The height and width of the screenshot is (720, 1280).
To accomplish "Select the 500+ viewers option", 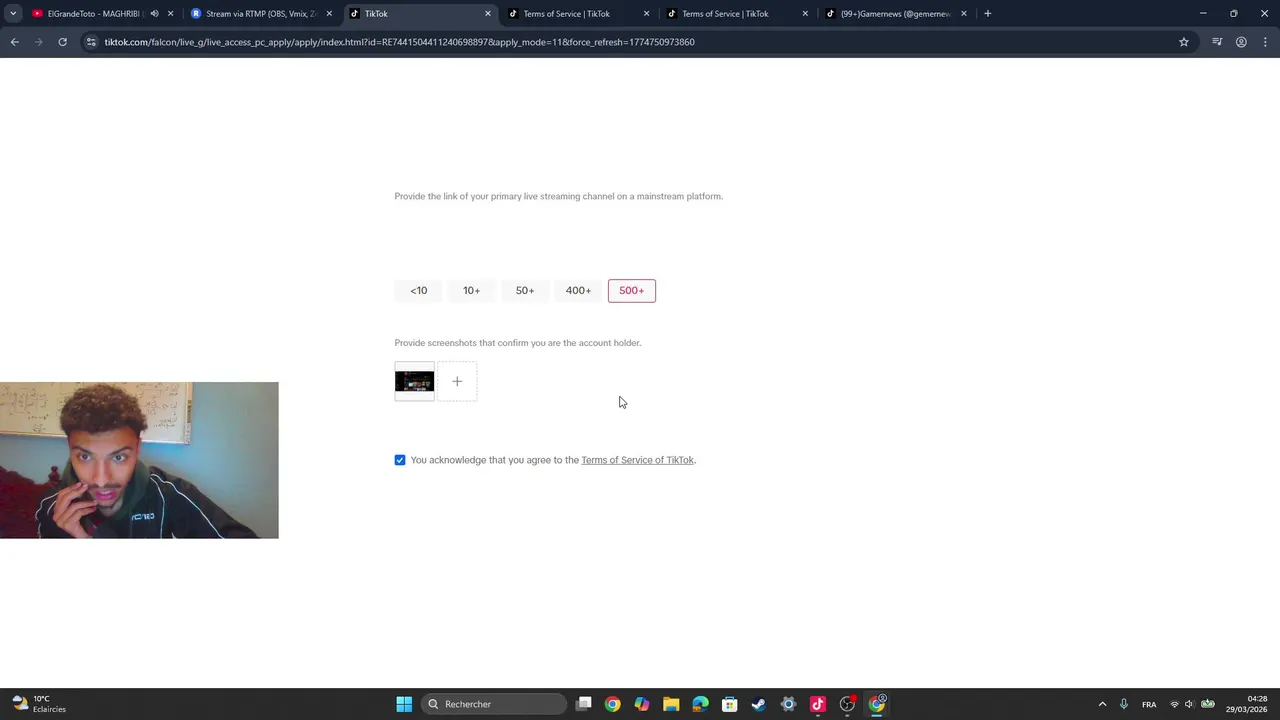I will pyautogui.click(x=632, y=291).
